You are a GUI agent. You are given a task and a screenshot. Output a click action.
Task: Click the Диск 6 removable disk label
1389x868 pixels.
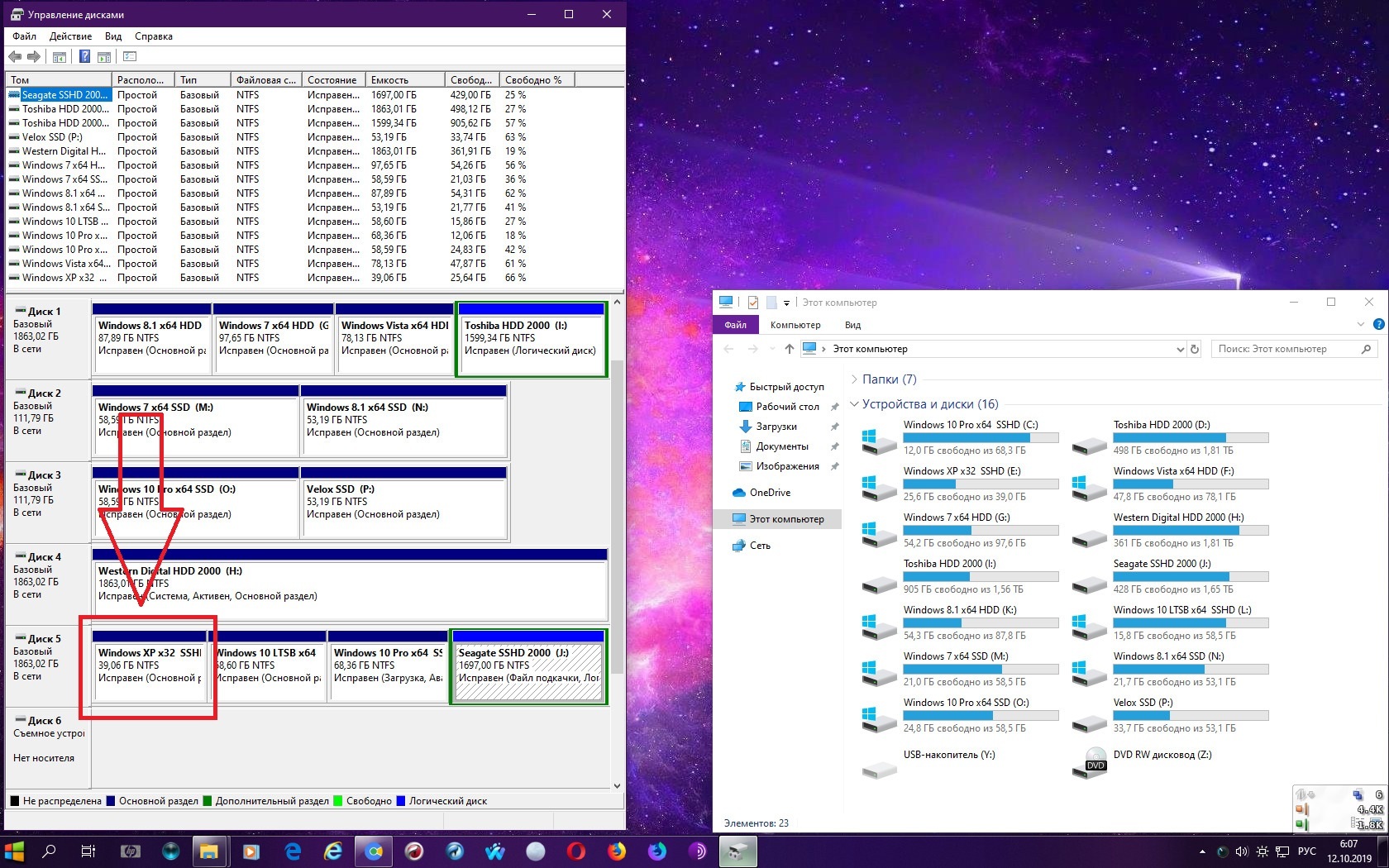[x=45, y=721]
